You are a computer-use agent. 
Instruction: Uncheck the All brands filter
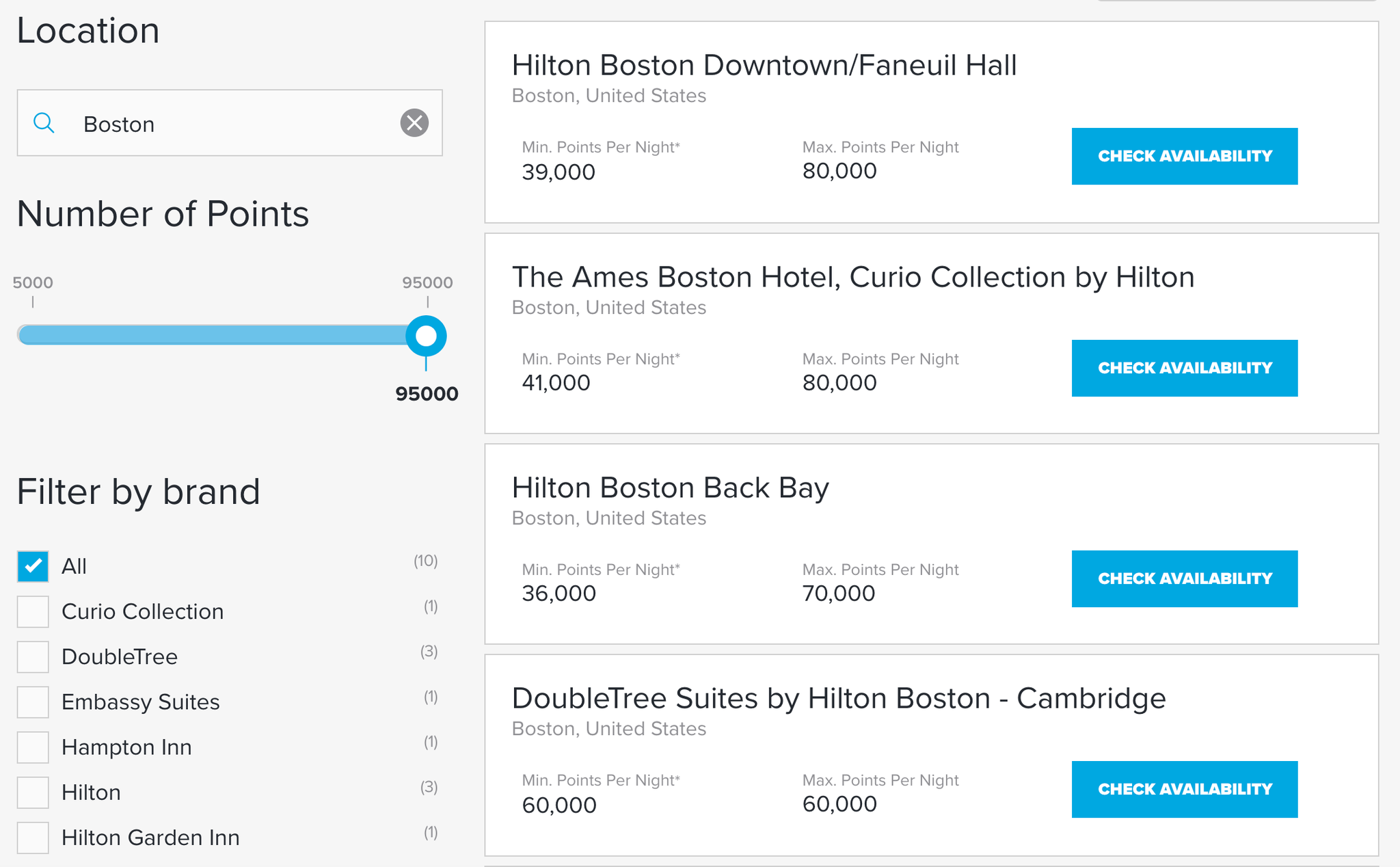click(32, 566)
